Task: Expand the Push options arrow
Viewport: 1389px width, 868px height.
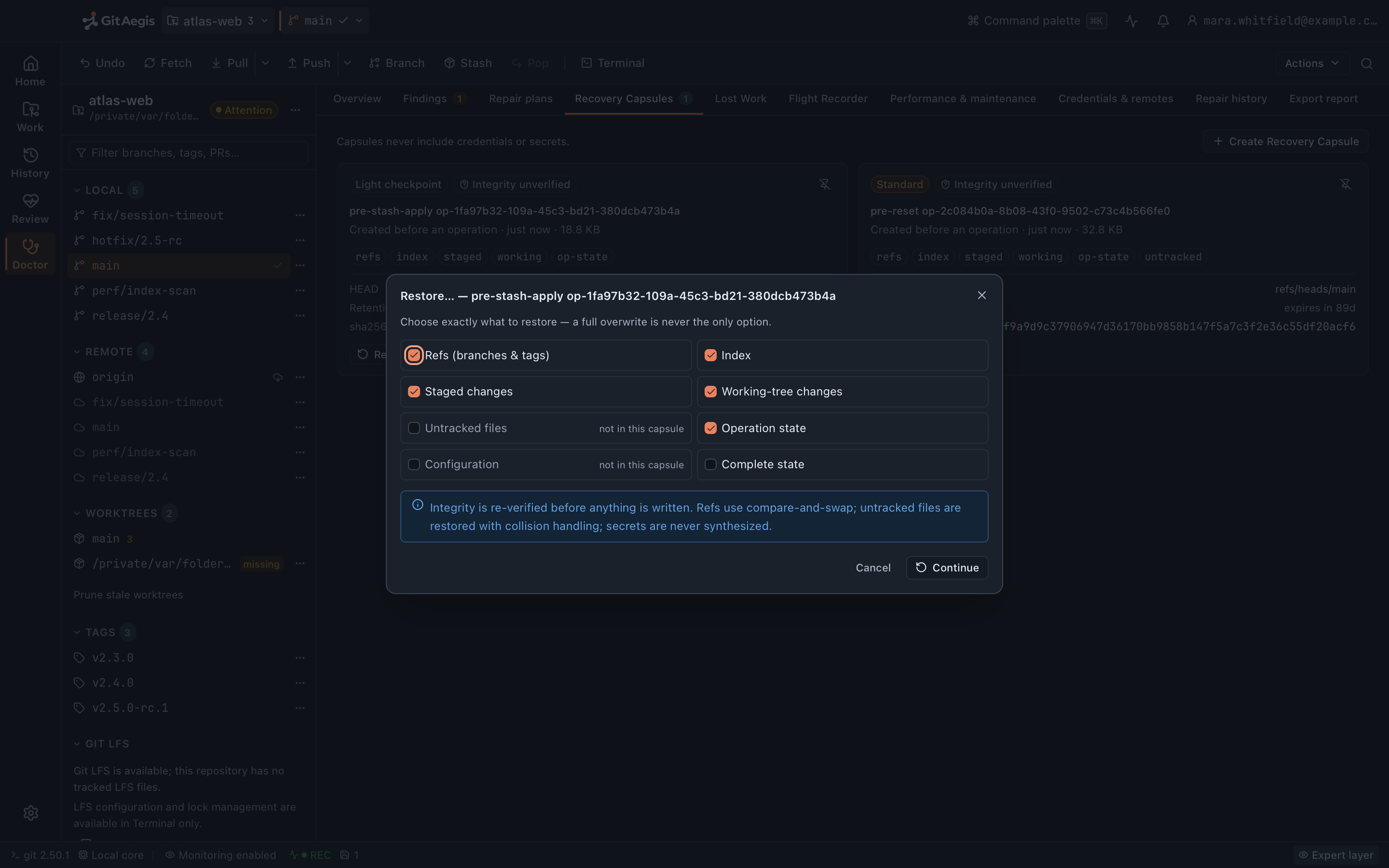Action: pos(347,63)
